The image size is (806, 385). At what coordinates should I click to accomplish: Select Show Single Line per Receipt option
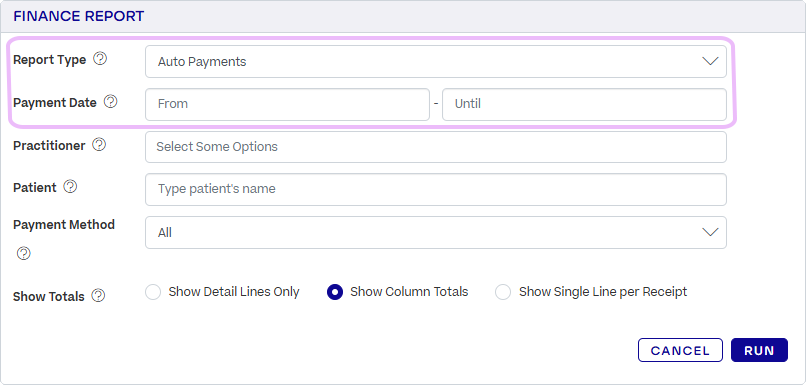tap(503, 292)
